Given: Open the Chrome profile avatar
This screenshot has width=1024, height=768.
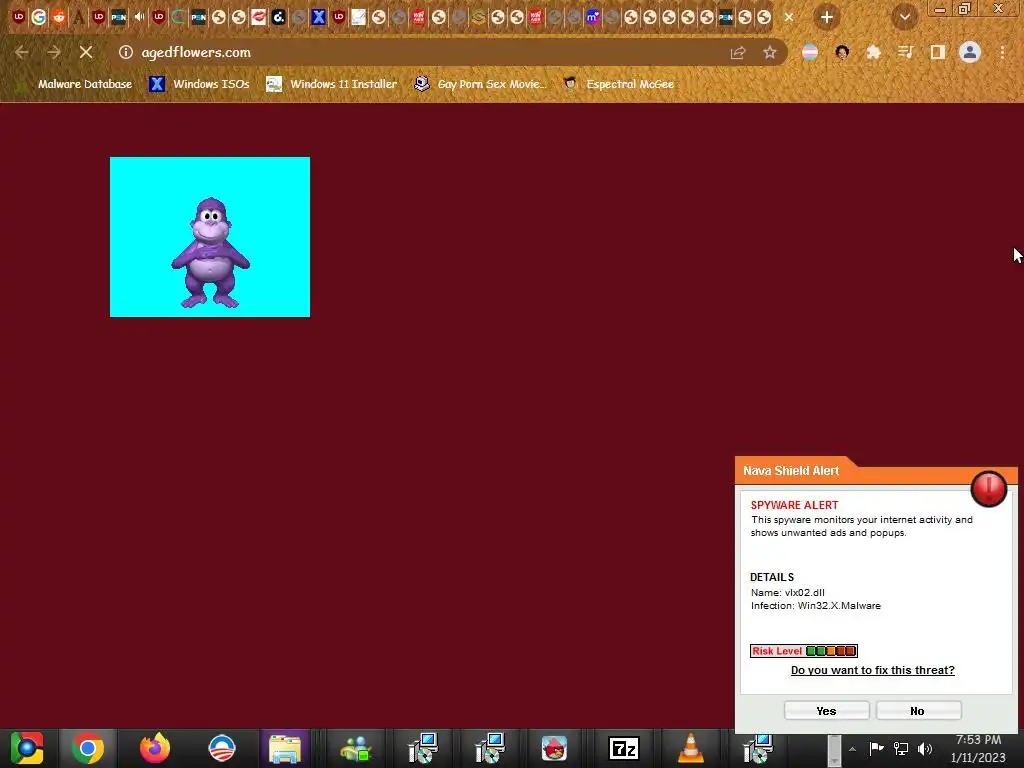Looking at the screenshot, I should (970, 52).
